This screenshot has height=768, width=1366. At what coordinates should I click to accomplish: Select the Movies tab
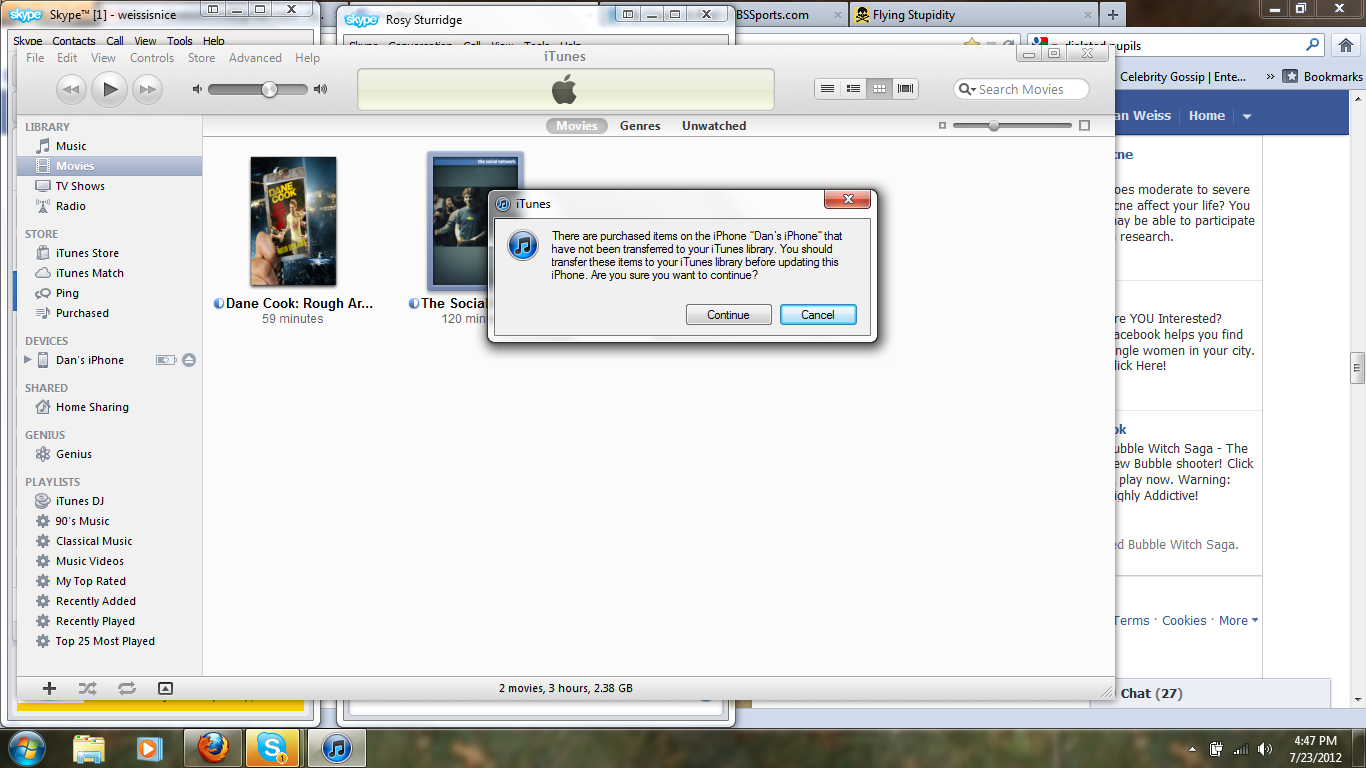pyautogui.click(x=577, y=126)
